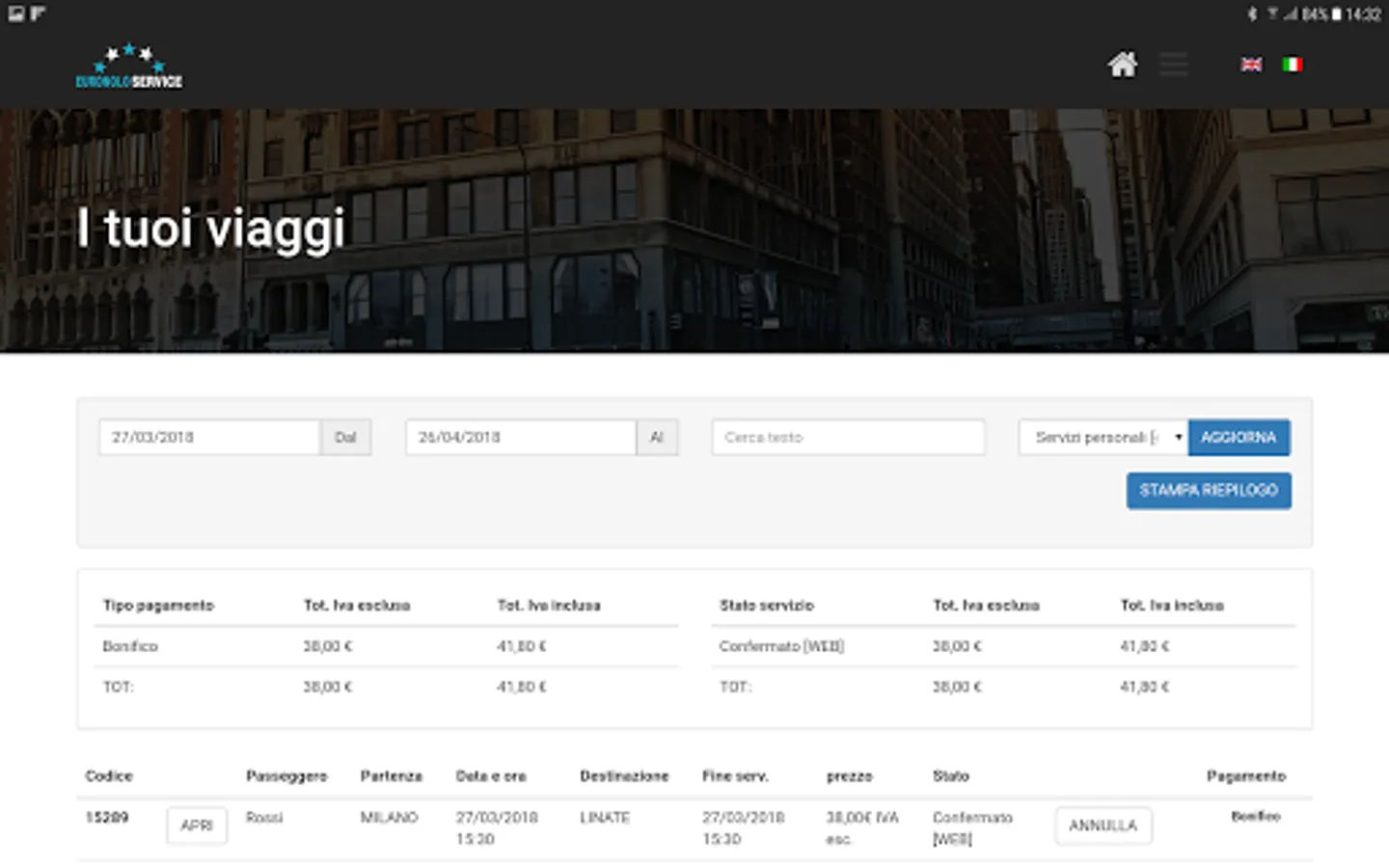Focus the Cerca testo search field

[849, 437]
